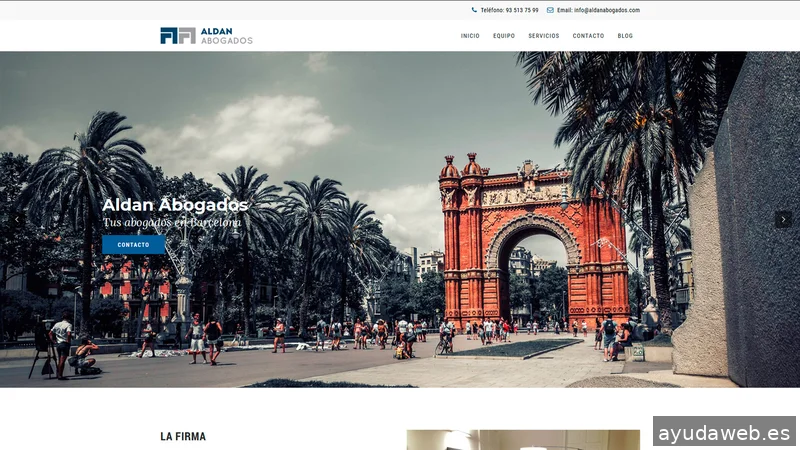Click the blue Contacto button on hero

134,244
